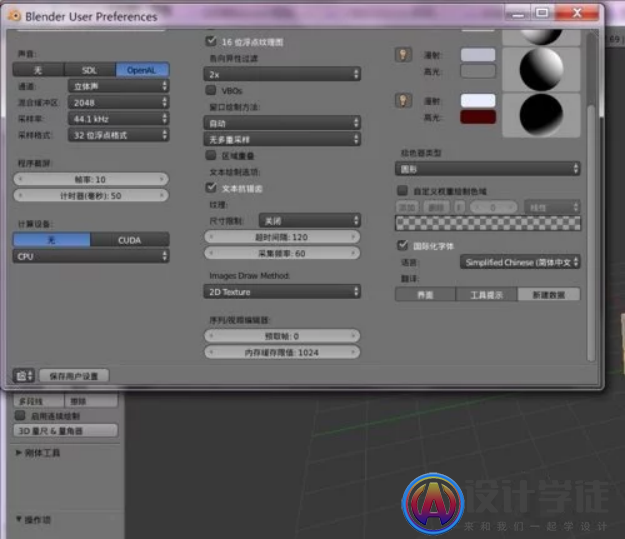The image size is (625, 539).
Task: Select SDL as the sound device
Action: coord(90,70)
